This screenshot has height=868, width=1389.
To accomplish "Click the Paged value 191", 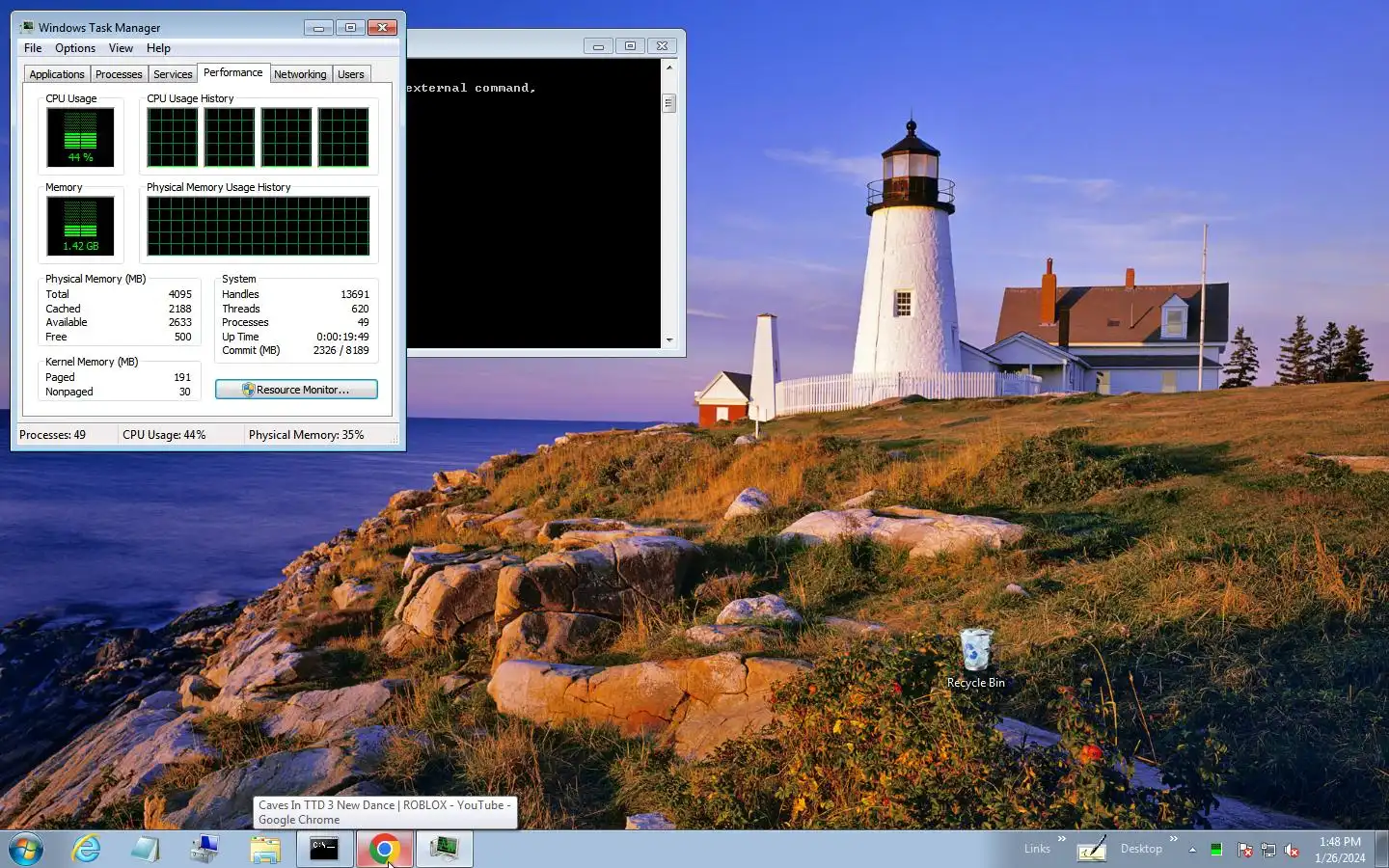I will (x=182, y=377).
